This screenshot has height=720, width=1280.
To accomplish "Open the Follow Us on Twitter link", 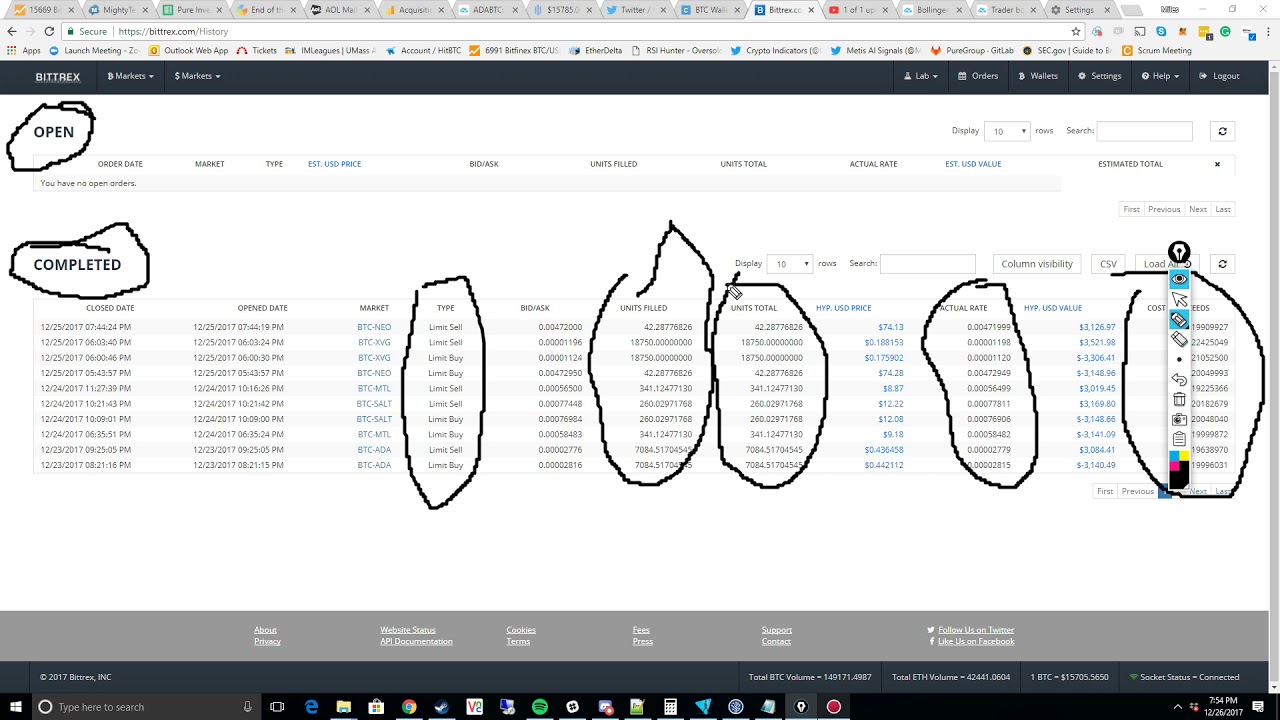I will click(x=975, y=630).
